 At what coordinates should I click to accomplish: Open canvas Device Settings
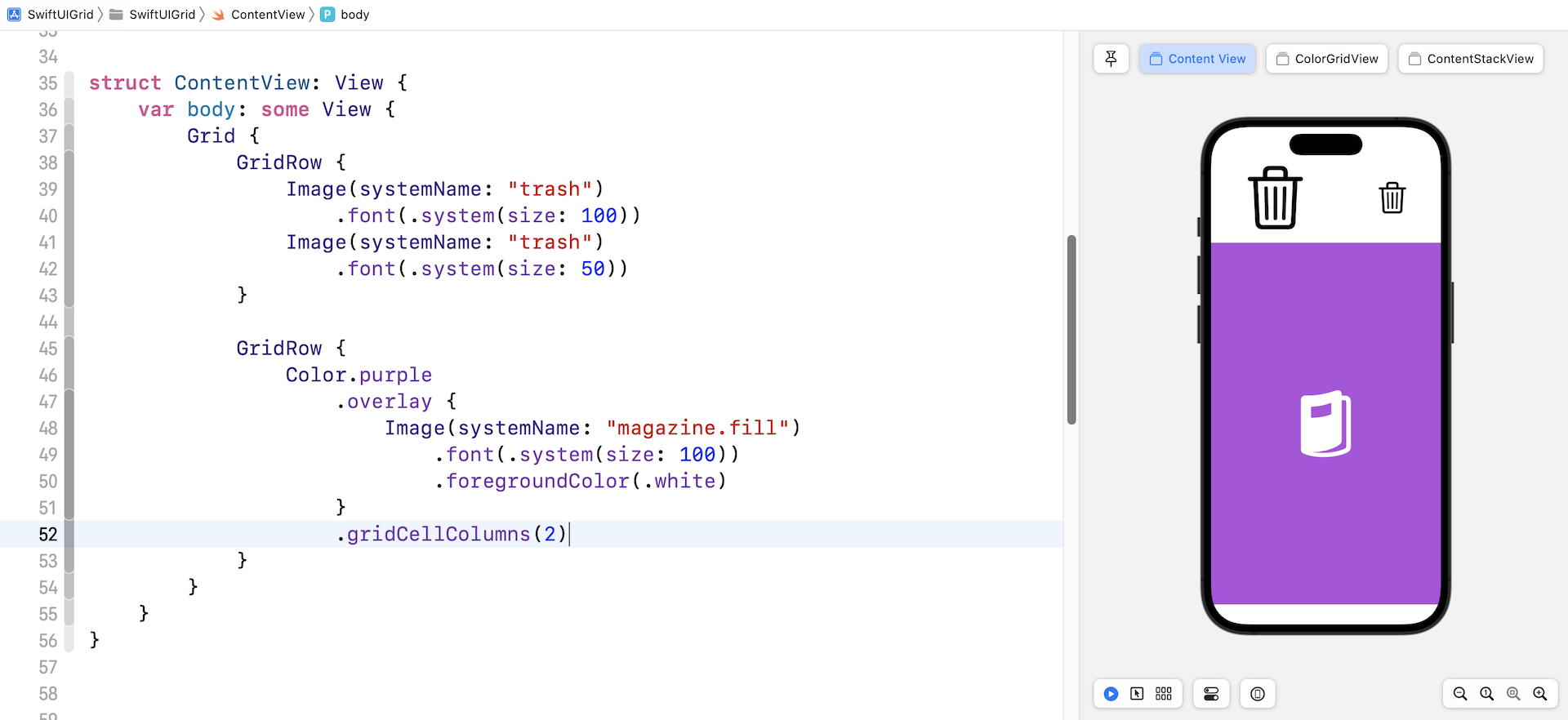[x=1211, y=694]
